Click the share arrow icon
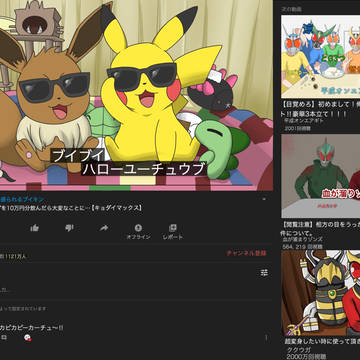 pos(104,228)
